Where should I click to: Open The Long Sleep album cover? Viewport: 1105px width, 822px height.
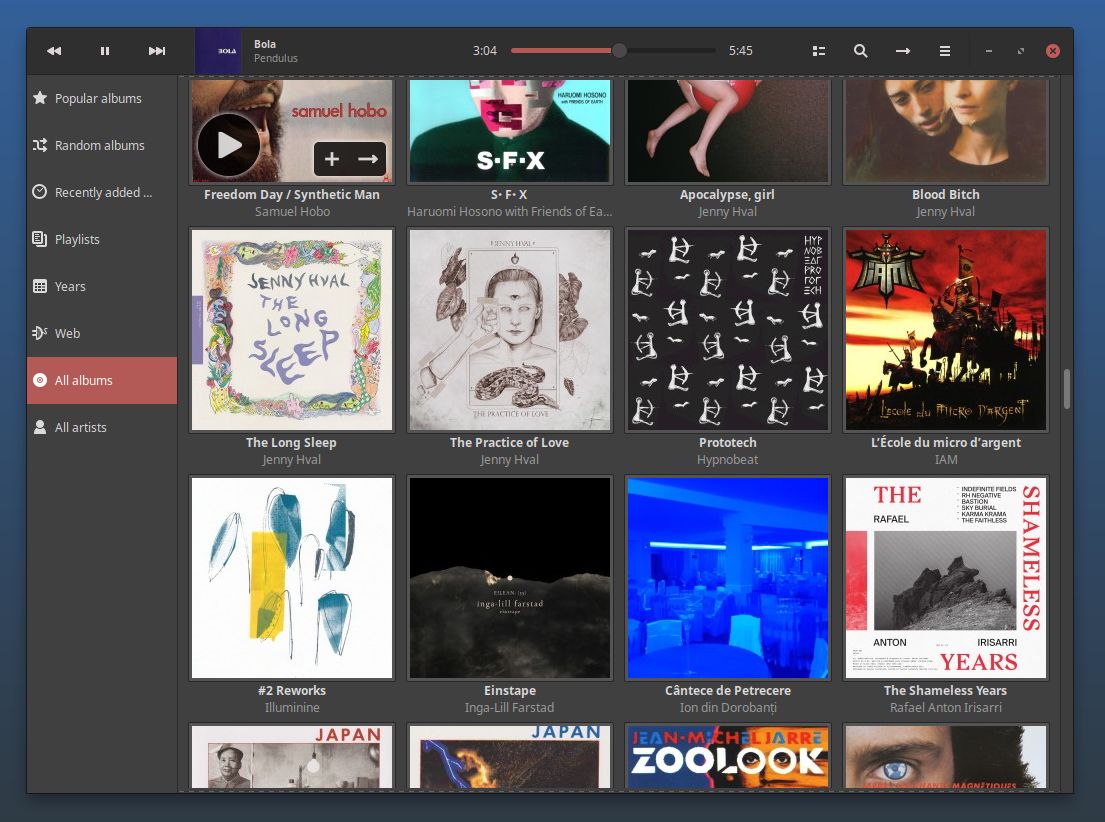[x=292, y=330]
